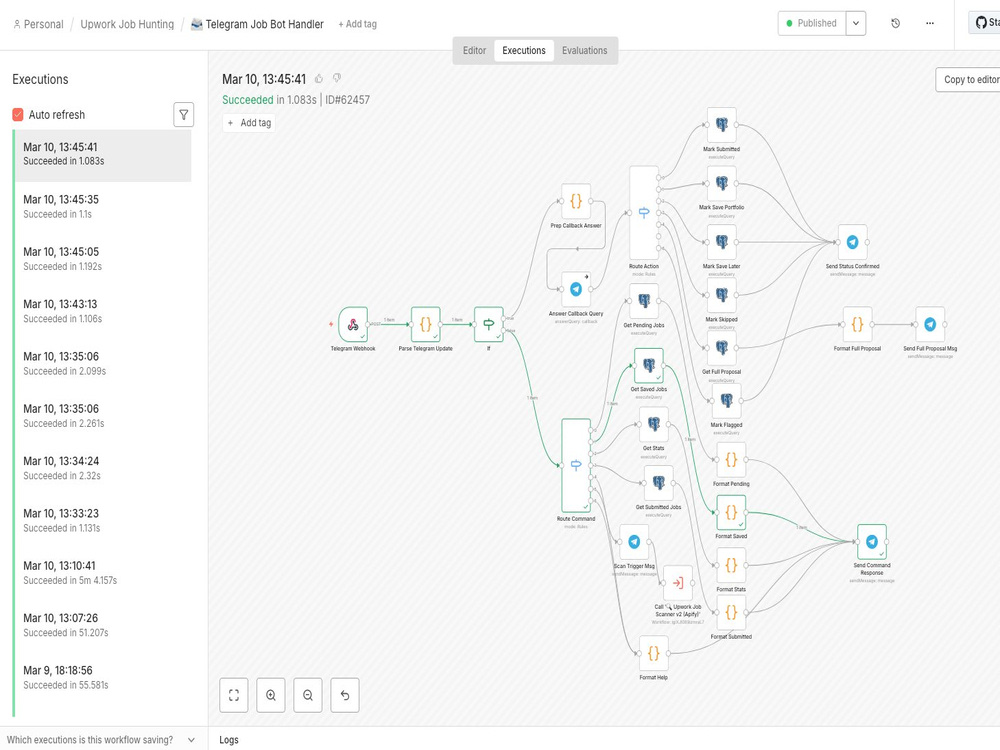Select the Parse Telegram Update node

click(425, 325)
